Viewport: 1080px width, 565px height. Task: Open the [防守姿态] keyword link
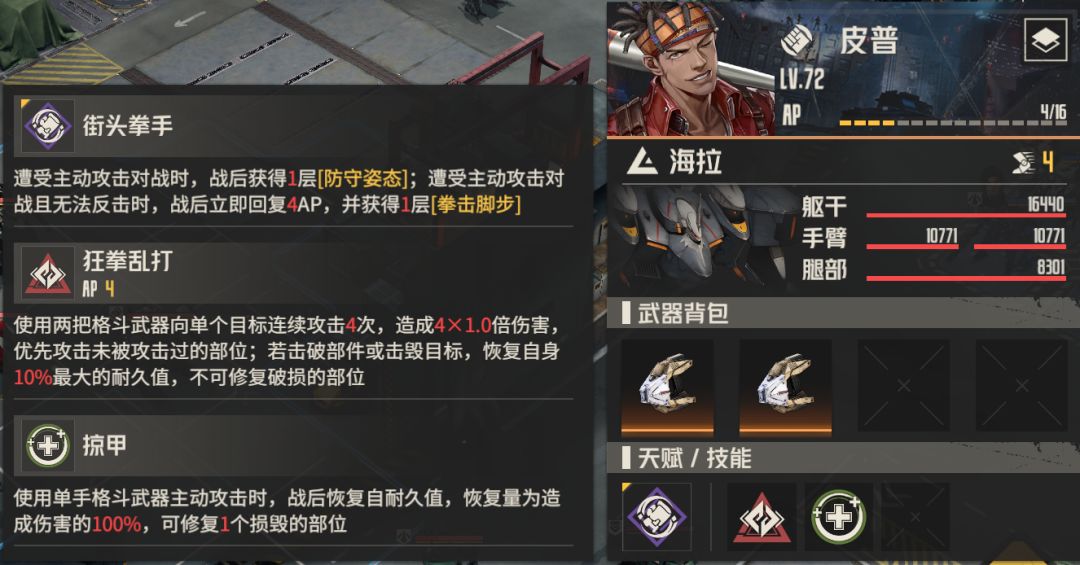click(x=362, y=178)
